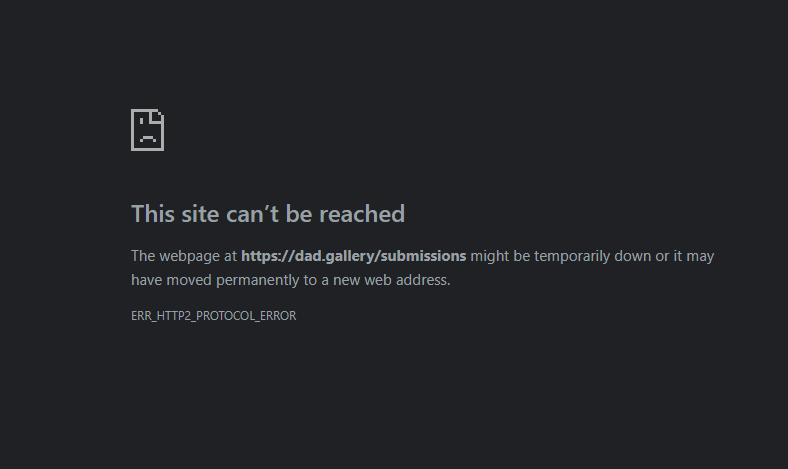788x469 pixels.
Task: Click the "https://" prefix of the URL
Action: [x=268, y=256]
